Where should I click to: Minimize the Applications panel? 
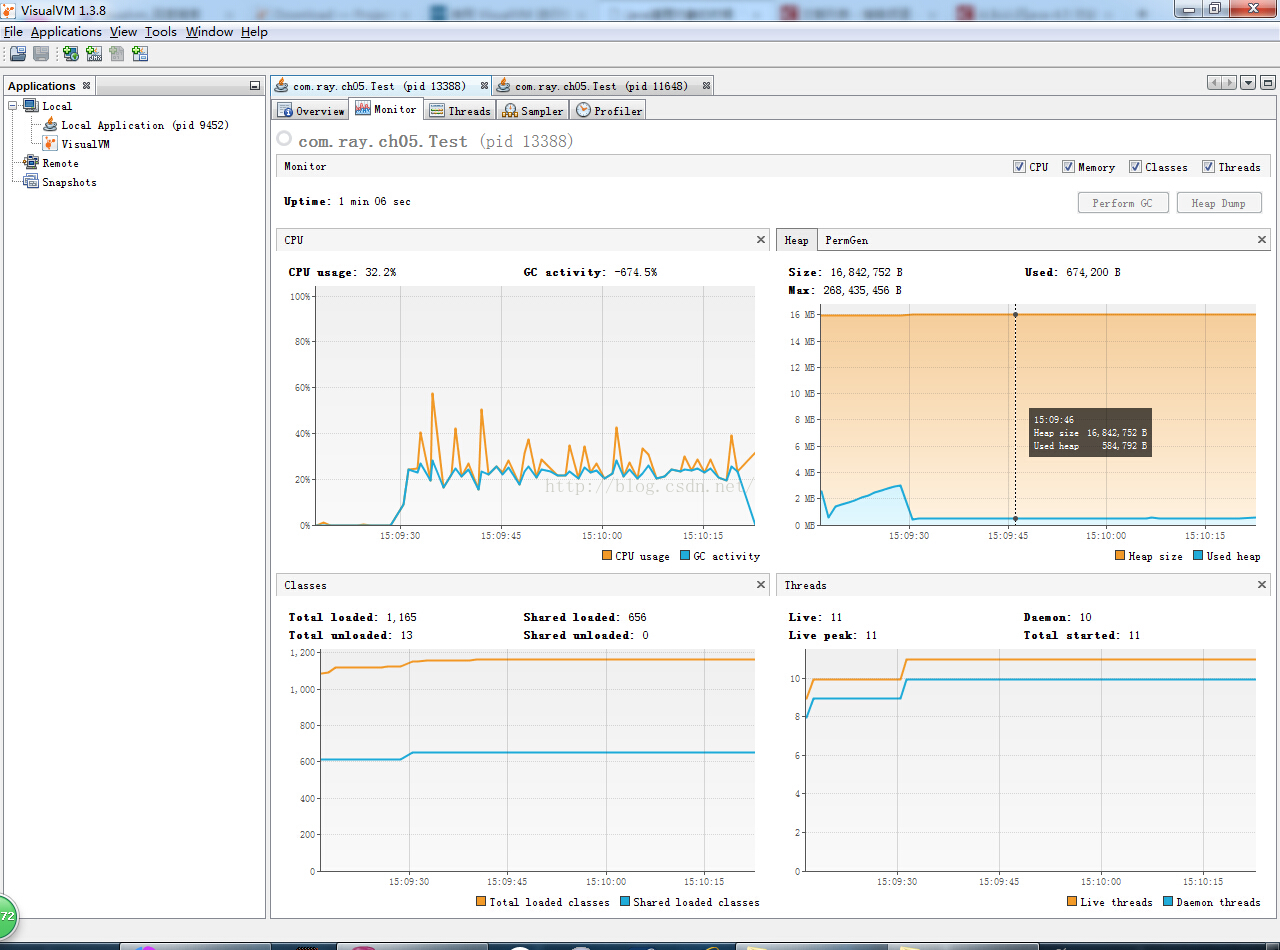pyautogui.click(x=255, y=86)
